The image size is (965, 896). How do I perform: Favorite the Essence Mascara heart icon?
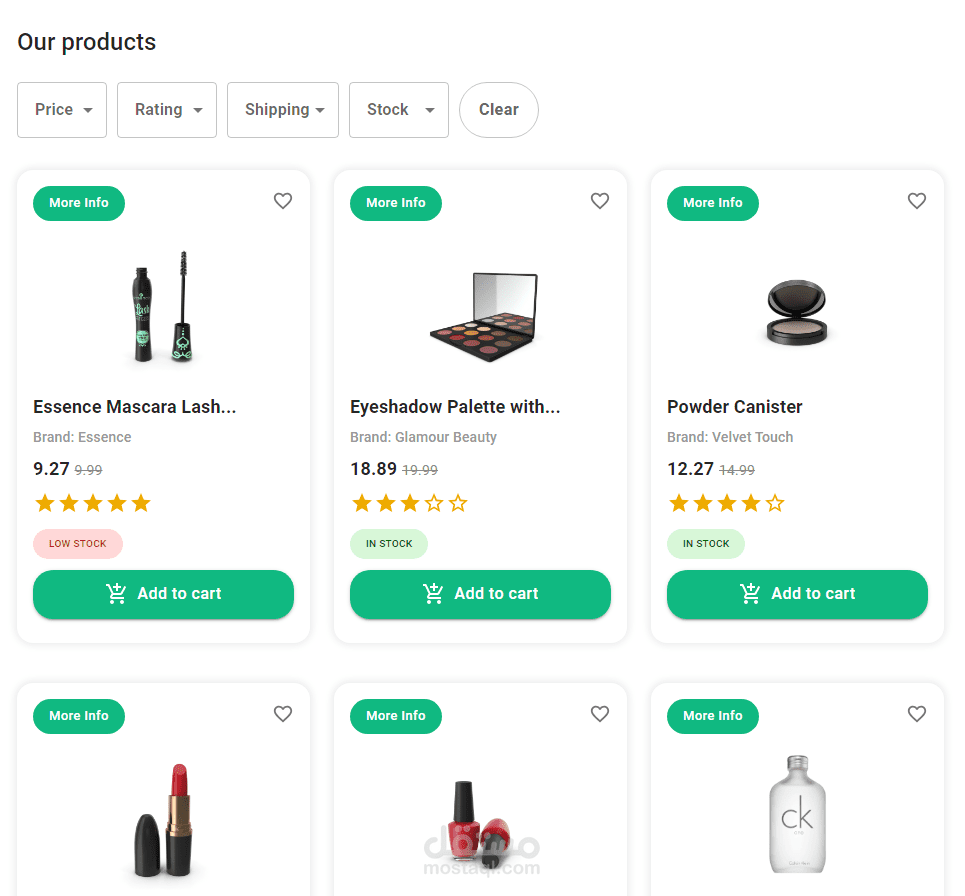(283, 201)
